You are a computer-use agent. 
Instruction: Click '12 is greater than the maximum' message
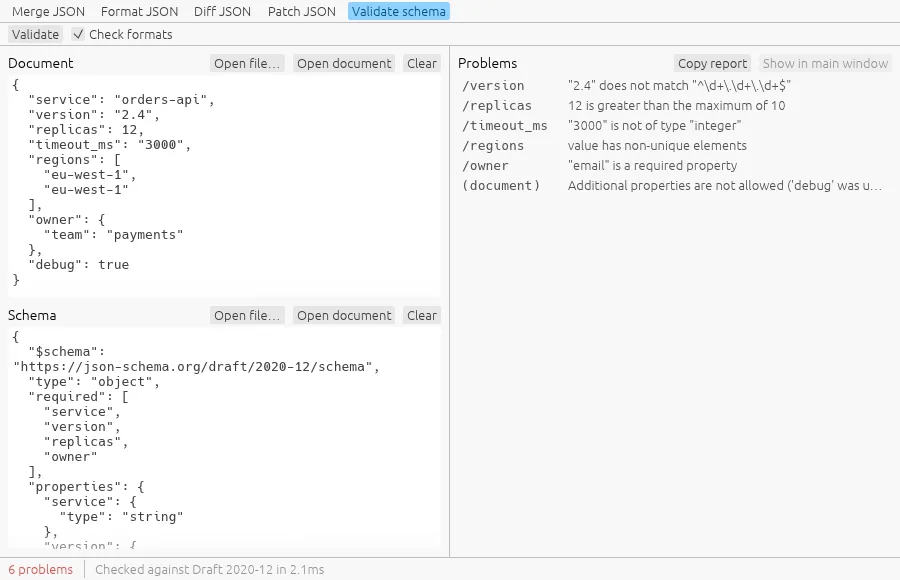(x=676, y=106)
